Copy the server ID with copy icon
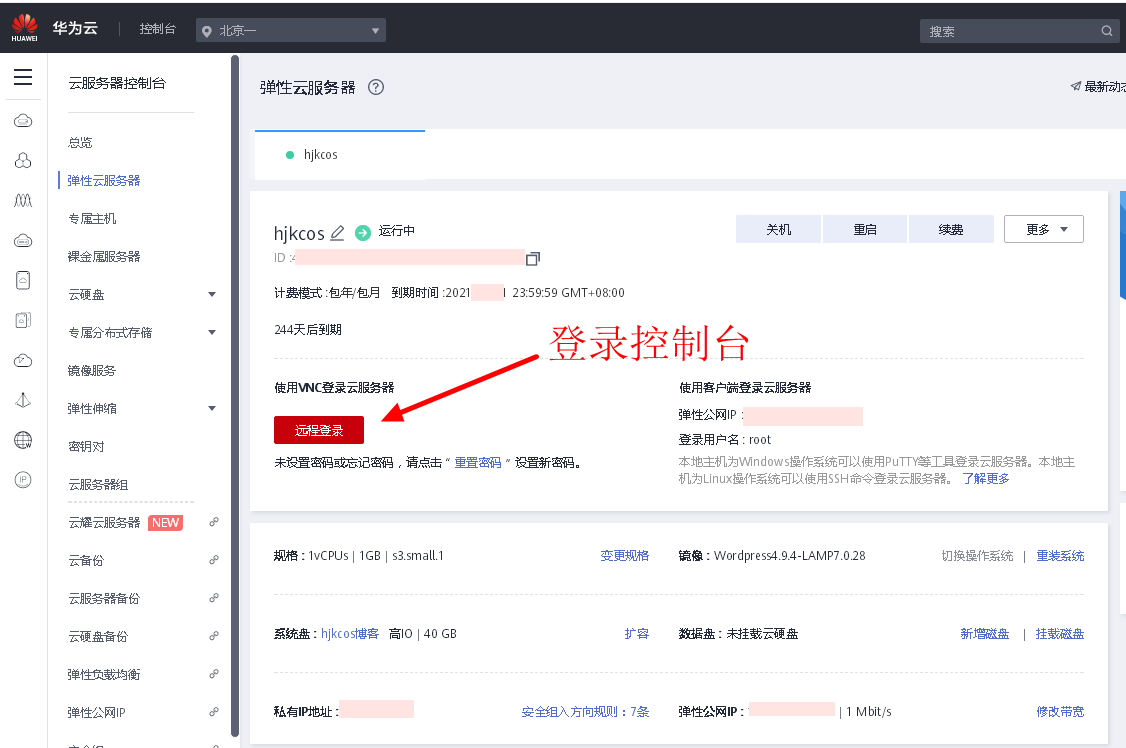Image resolution: width=1126 pixels, height=748 pixels. pos(533,258)
